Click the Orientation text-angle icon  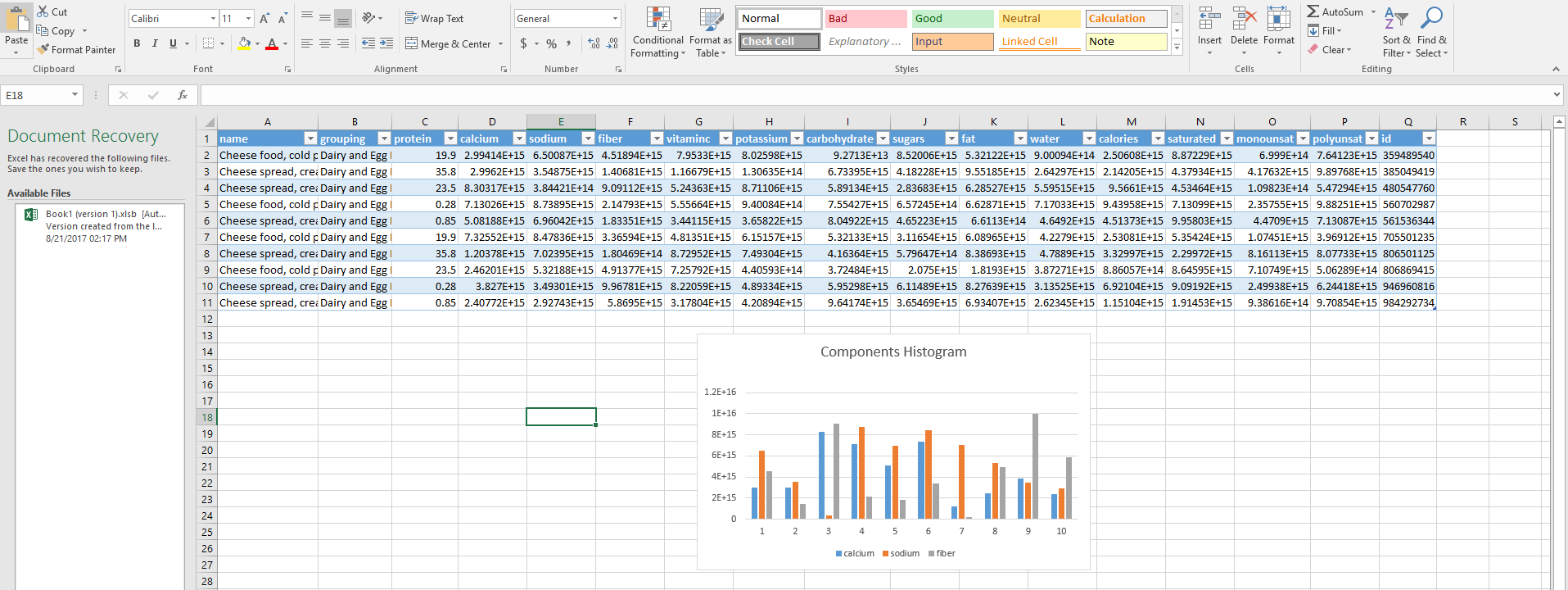368,18
